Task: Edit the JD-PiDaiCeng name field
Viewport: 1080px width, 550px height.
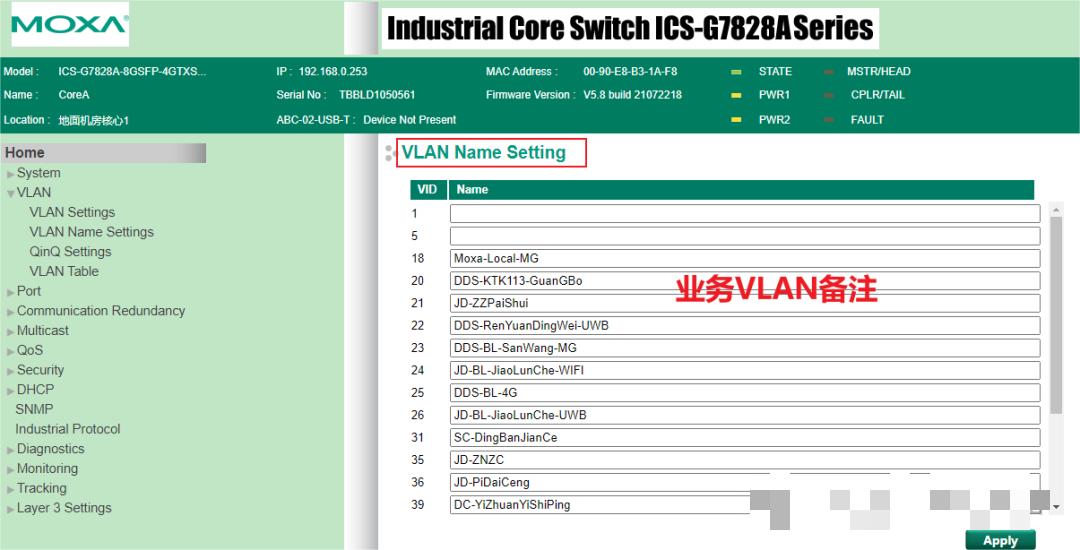Action: coord(745,482)
